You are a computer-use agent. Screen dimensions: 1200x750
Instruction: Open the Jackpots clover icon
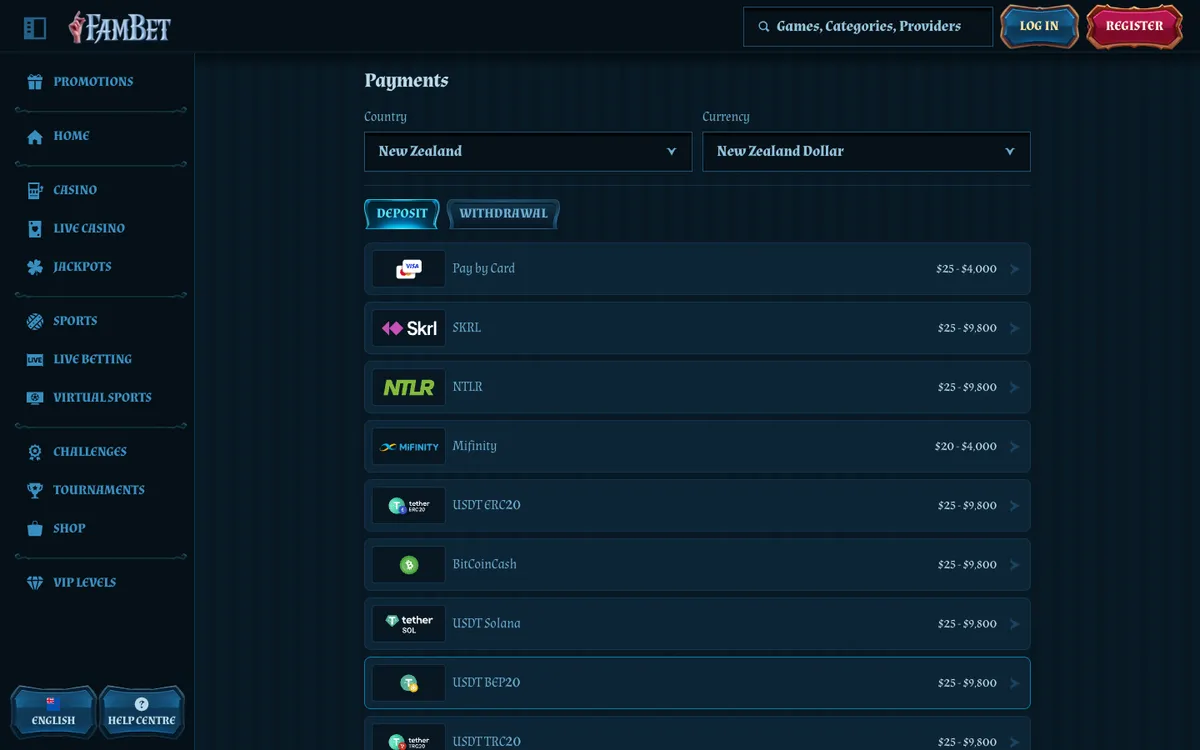pyautogui.click(x=35, y=267)
